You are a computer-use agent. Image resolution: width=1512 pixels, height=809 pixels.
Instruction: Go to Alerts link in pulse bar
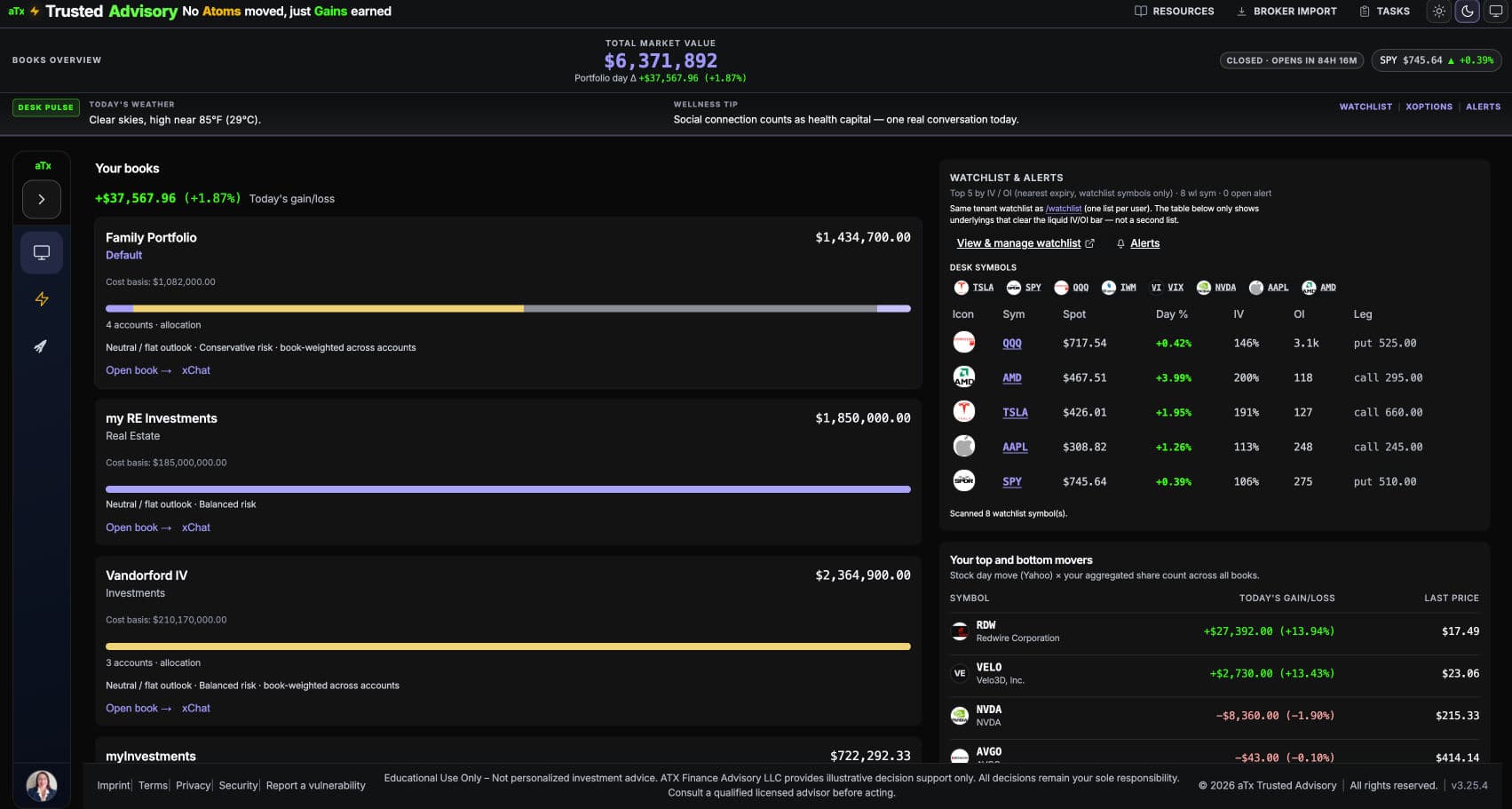pyautogui.click(x=1483, y=107)
